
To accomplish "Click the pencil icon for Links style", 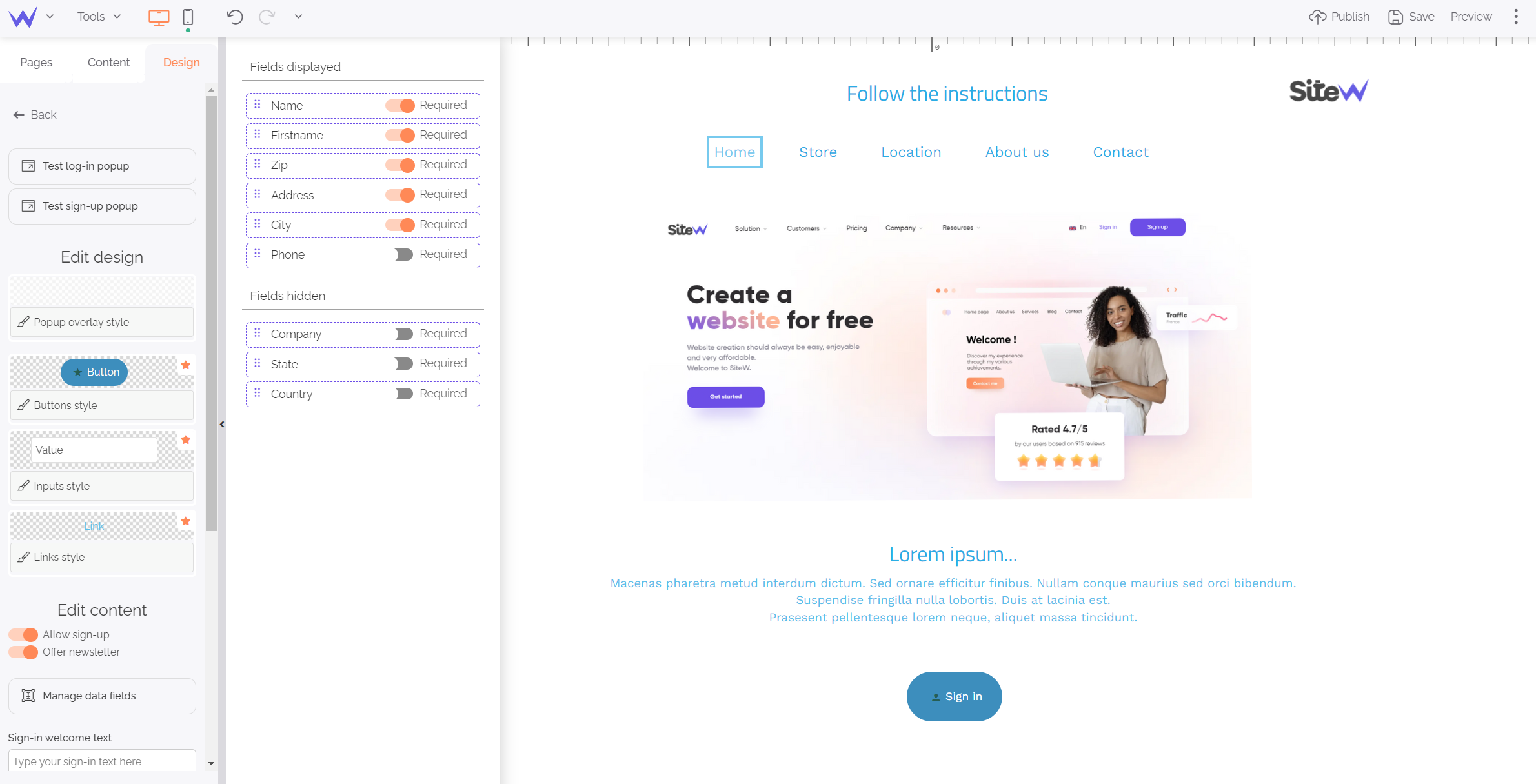I will point(23,556).
